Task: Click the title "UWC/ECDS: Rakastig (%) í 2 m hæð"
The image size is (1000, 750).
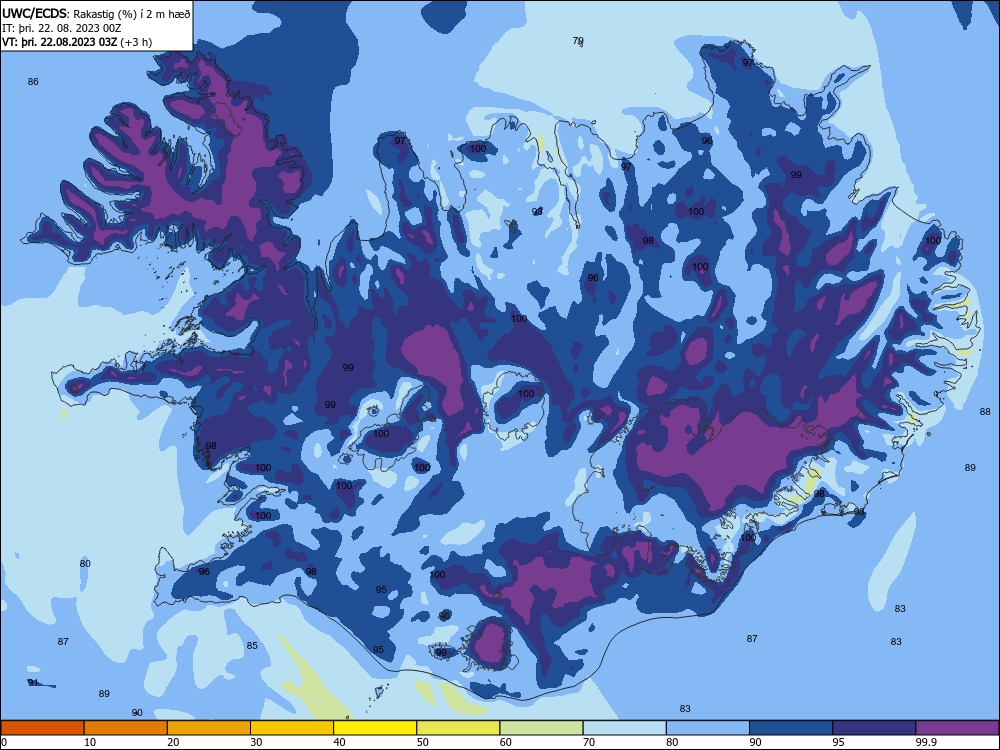Action: (96, 14)
